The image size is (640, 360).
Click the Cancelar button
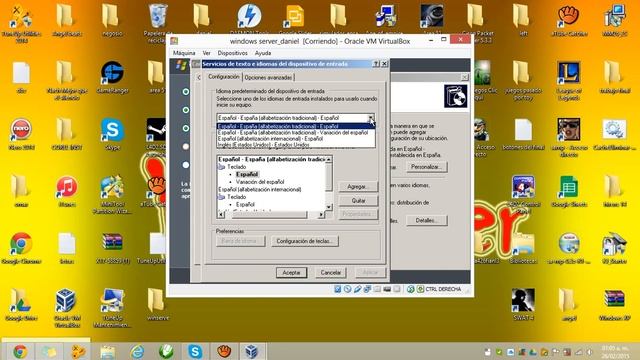331,272
